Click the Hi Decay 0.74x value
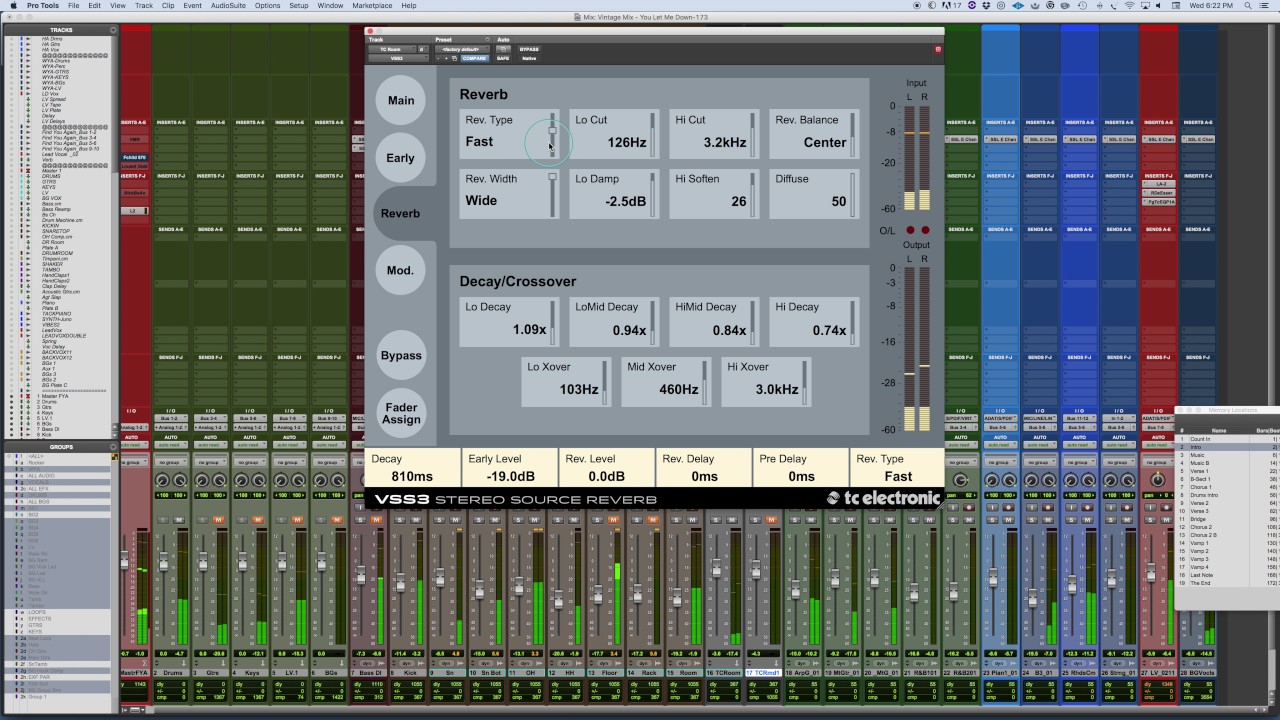Viewport: 1280px width, 720px height. tap(829, 330)
